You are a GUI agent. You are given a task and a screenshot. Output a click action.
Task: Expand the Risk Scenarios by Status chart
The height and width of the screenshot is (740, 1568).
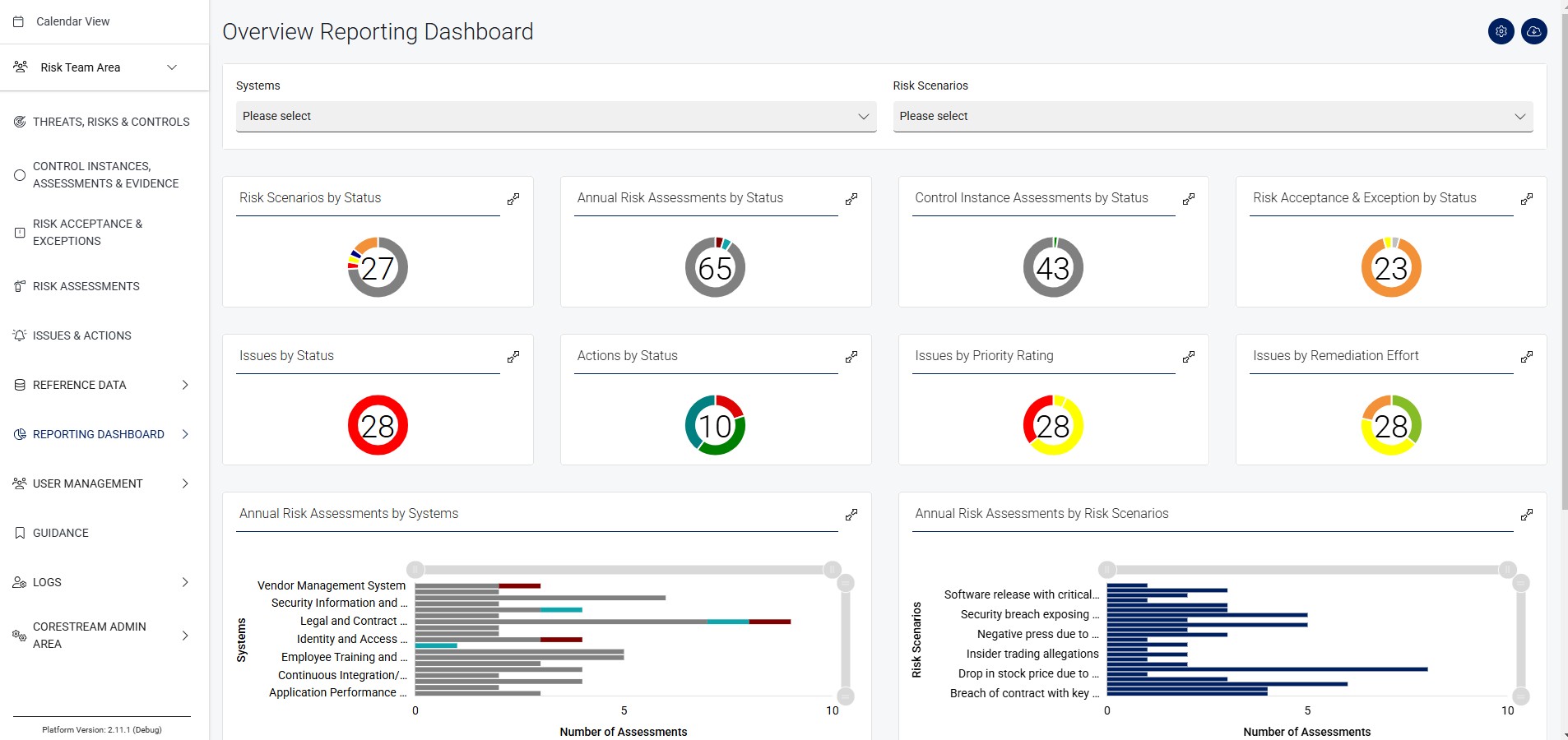coord(513,198)
